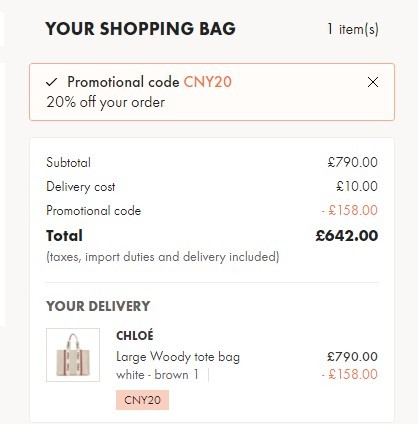Click the CNY20 tag under the product
The height and width of the screenshot is (424, 418).
(x=142, y=400)
